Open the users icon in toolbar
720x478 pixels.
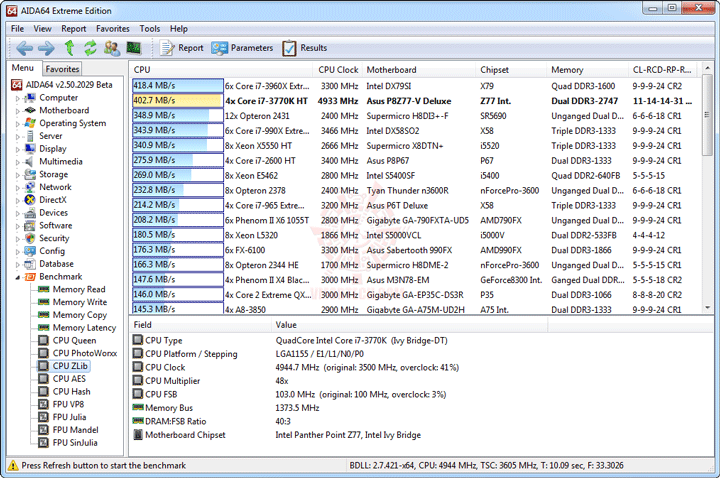click(112, 48)
